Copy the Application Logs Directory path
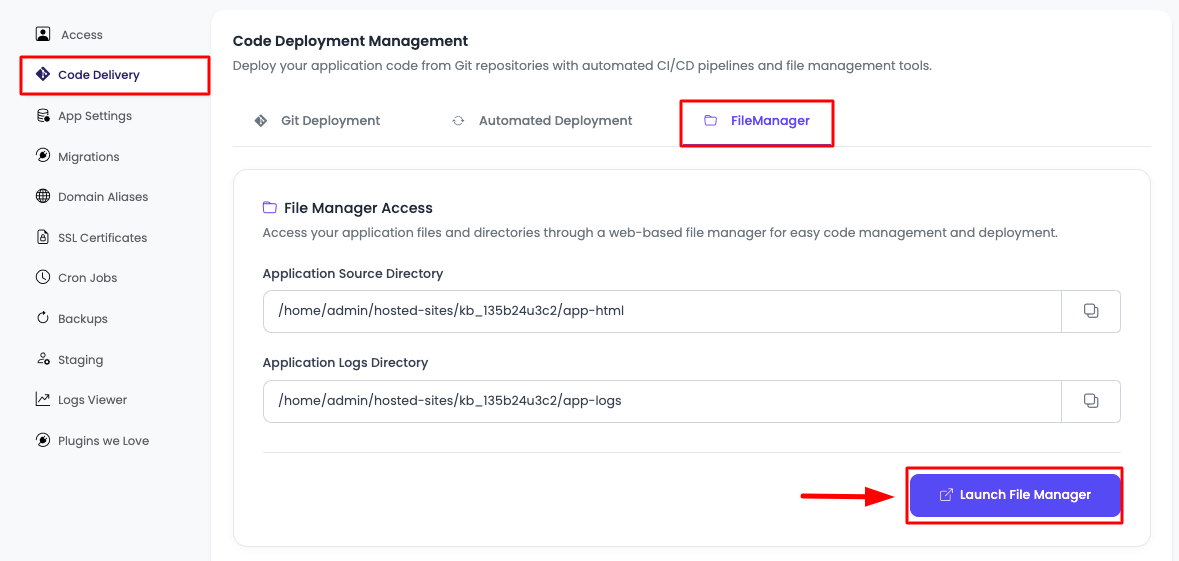This screenshot has height=561, width=1179. point(1090,401)
